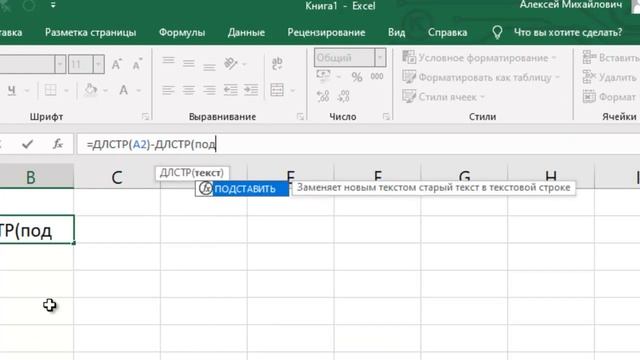Increase font size with the large A icon

point(117,64)
